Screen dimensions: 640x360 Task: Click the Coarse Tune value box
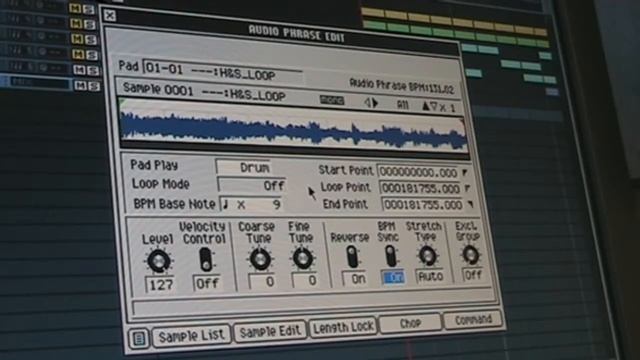click(x=262, y=281)
